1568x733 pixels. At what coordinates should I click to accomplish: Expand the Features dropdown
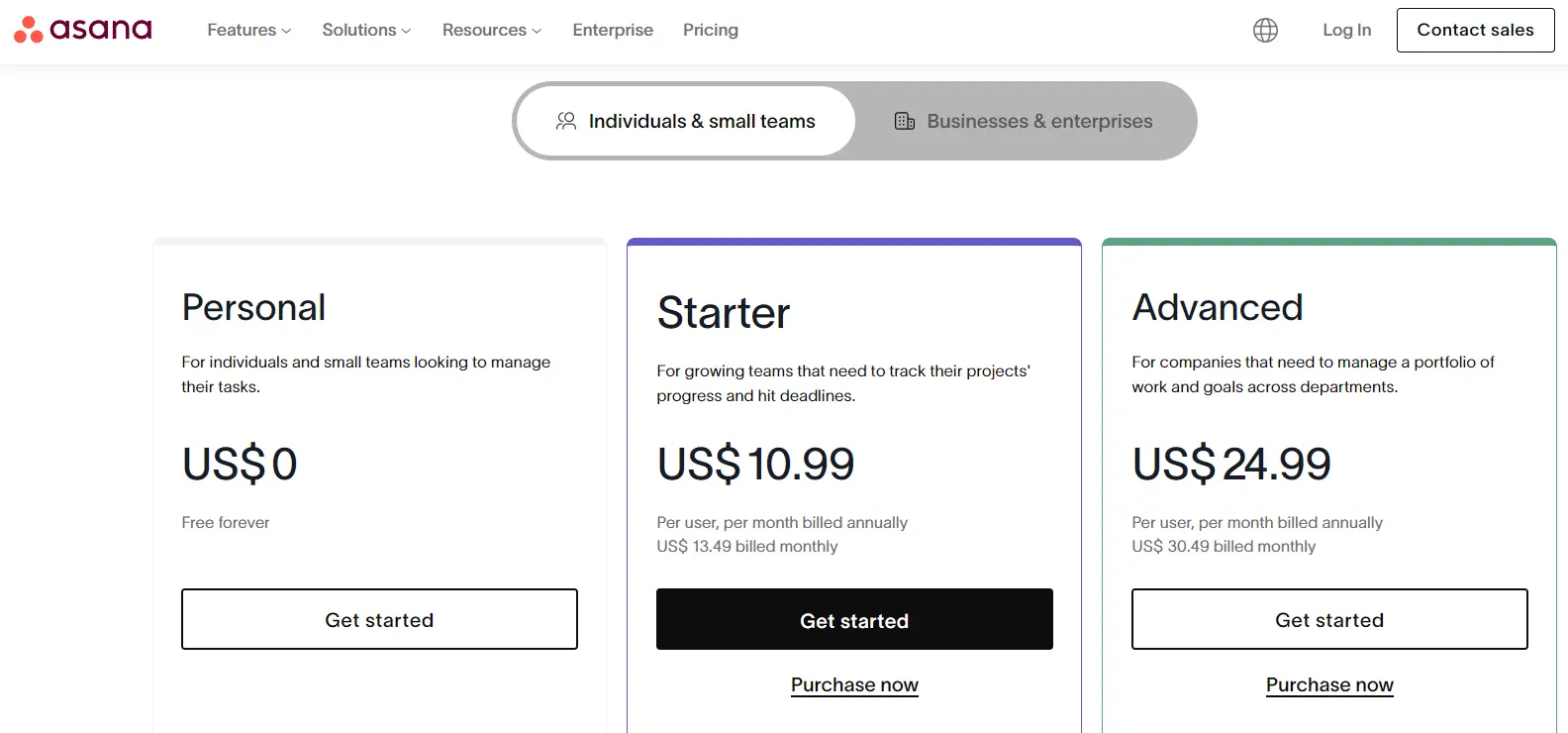pos(249,30)
